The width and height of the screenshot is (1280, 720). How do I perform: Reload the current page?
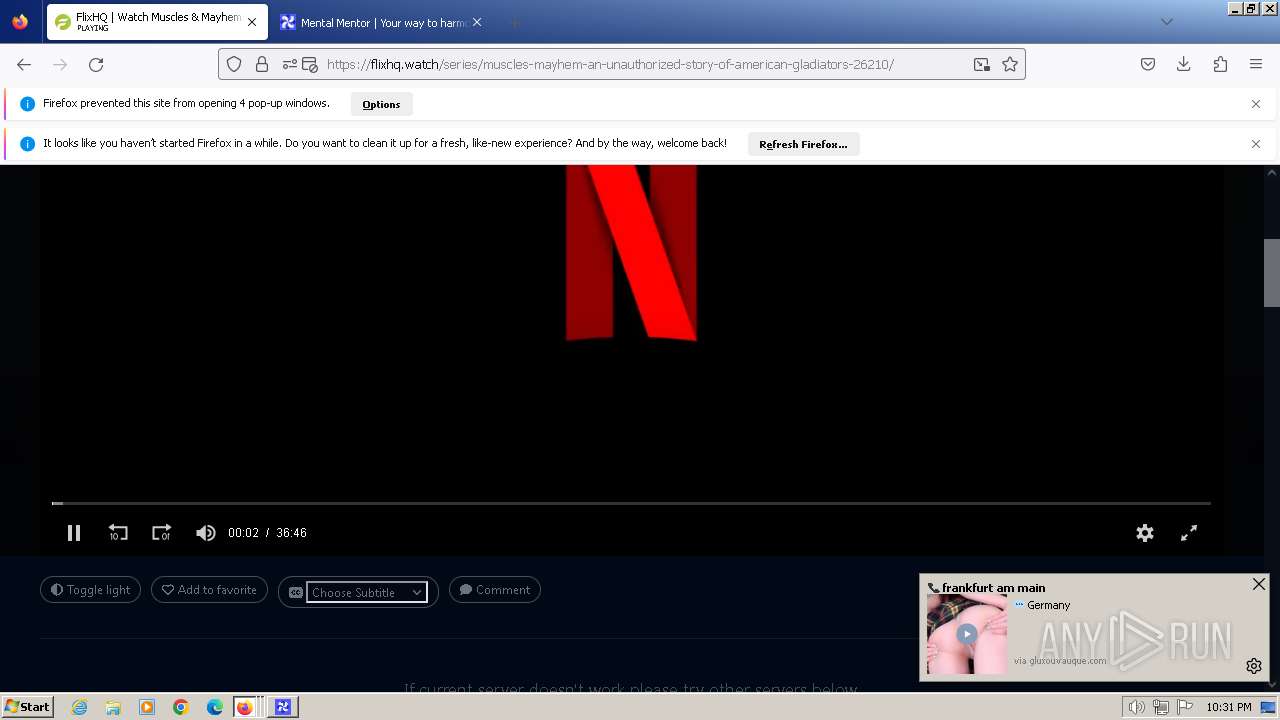pos(96,64)
